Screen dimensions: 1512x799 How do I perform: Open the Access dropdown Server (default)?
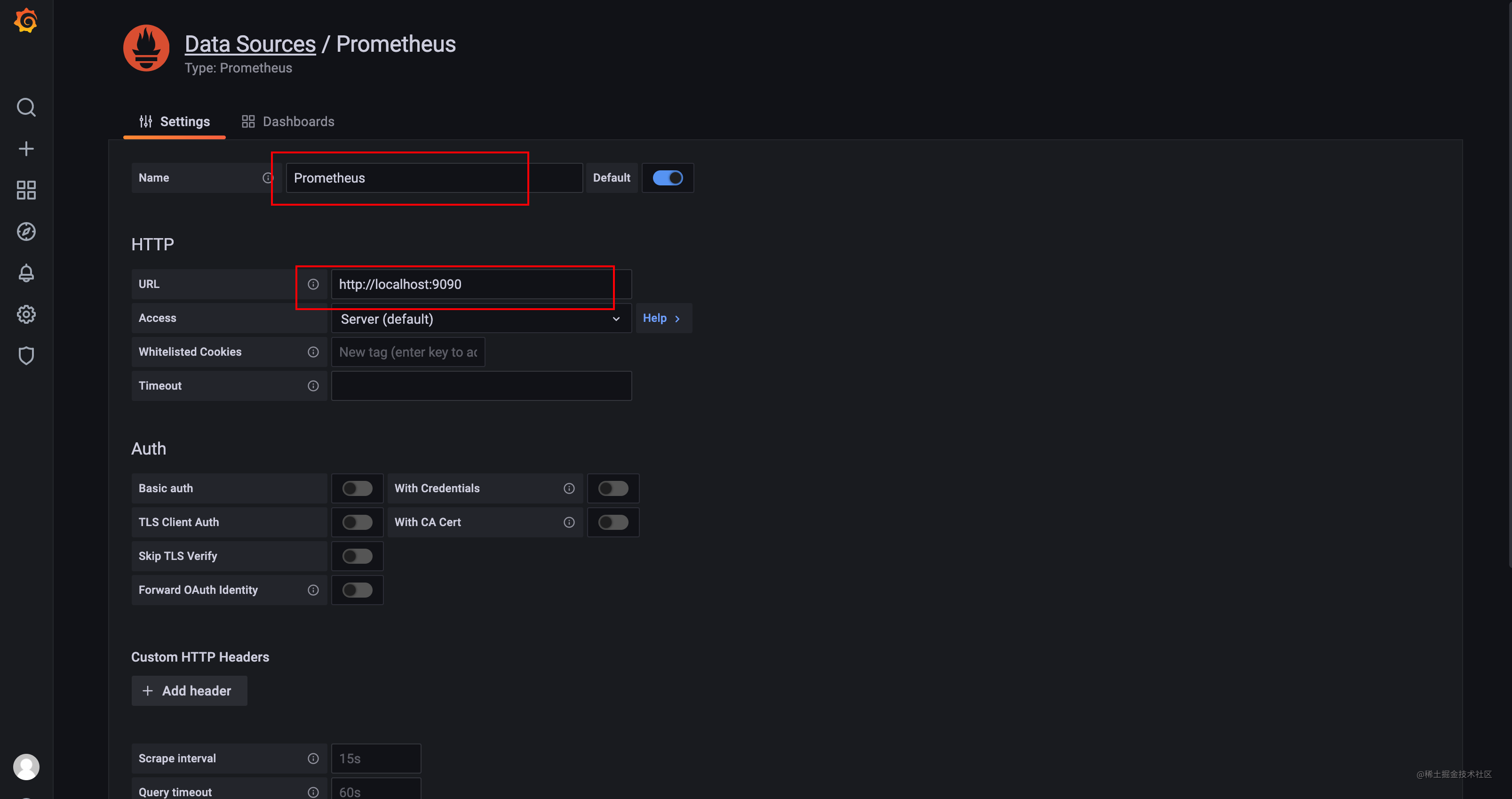click(x=481, y=319)
